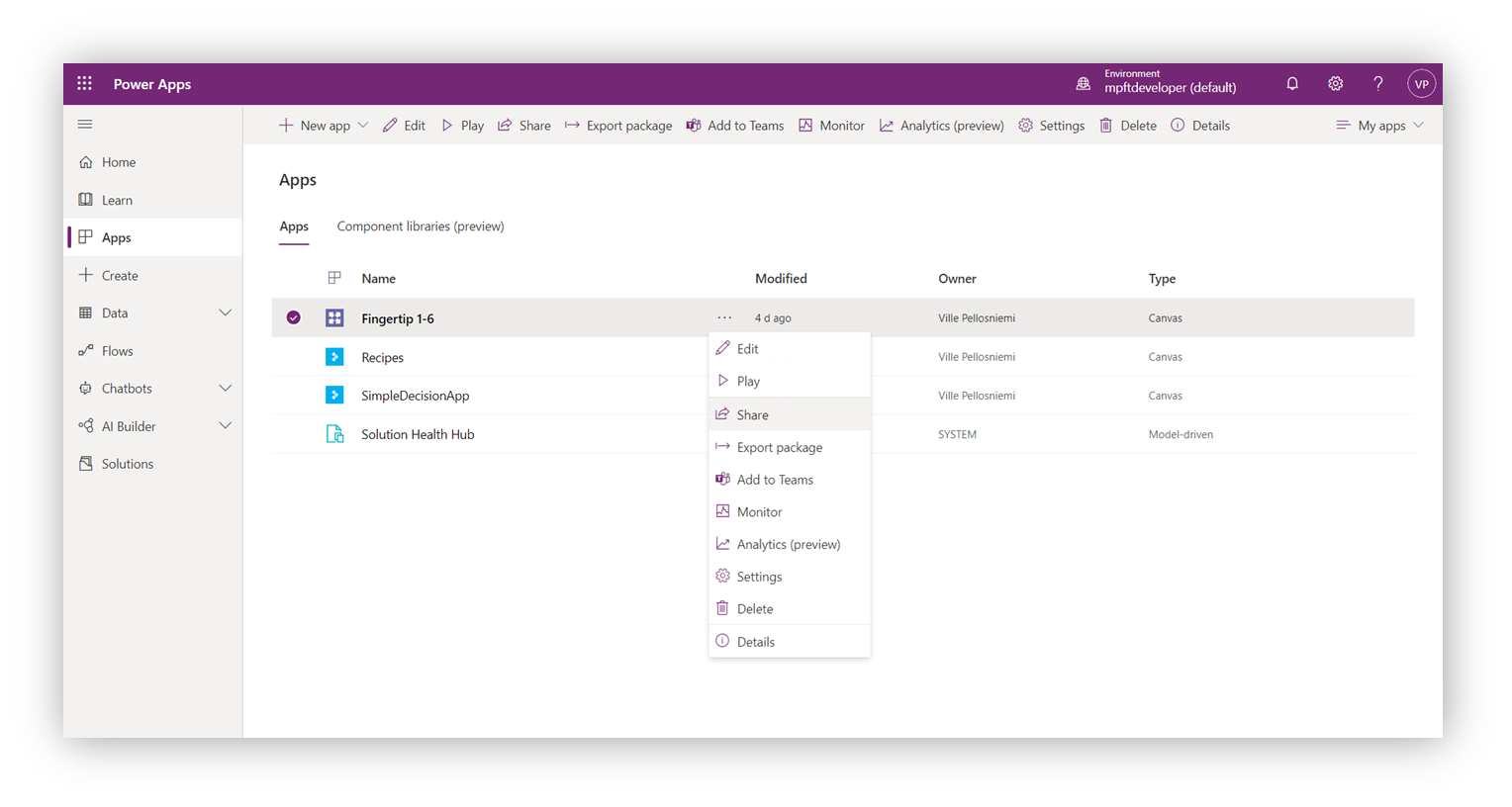This screenshot has height=807, width=1512.
Task: Sort by the Name column header
Action: [x=379, y=279]
